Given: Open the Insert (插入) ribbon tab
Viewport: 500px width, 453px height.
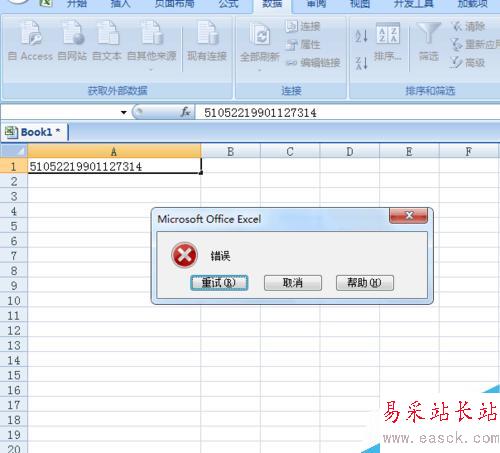Looking at the screenshot, I should [120, 4].
